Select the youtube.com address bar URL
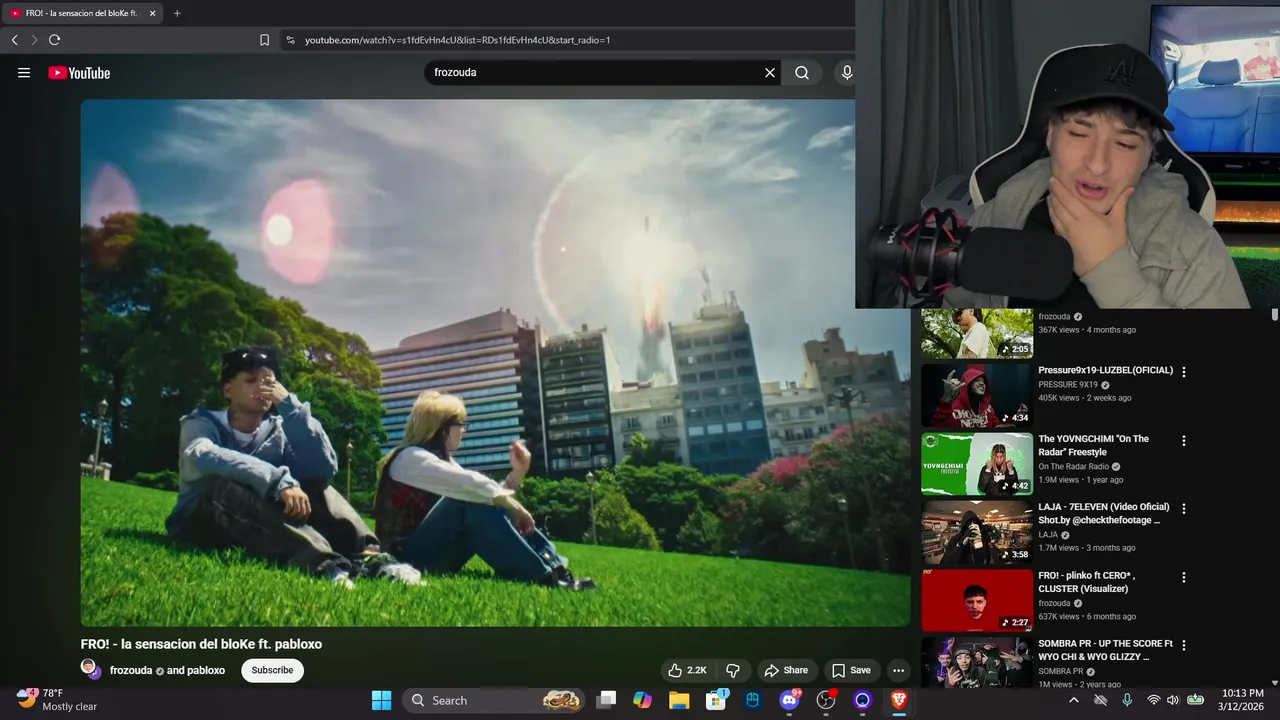 pos(457,40)
